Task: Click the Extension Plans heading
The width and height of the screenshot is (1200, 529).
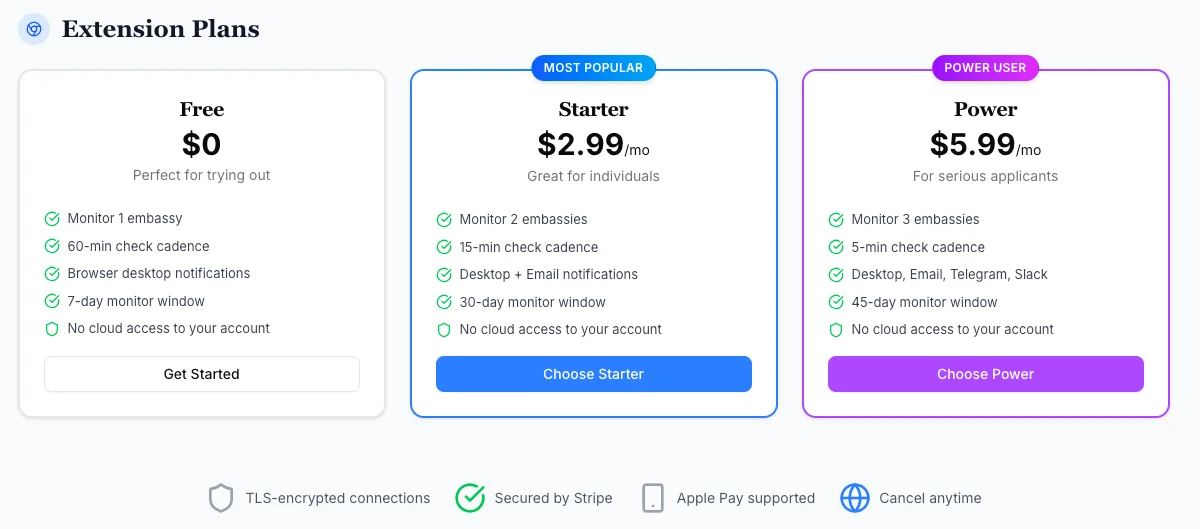Action: pyautogui.click(x=161, y=30)
